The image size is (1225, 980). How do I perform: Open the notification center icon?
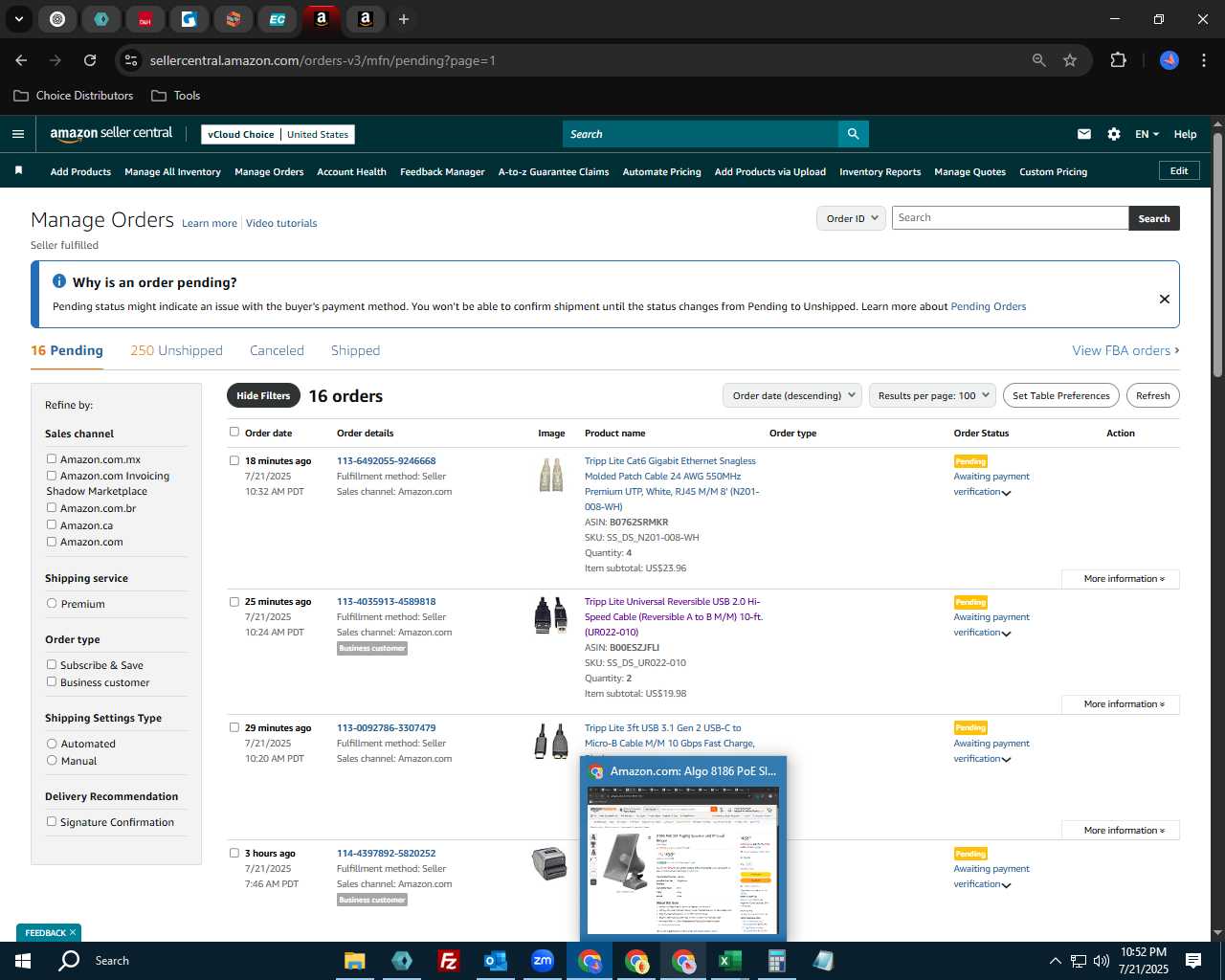tap(1193, 961)
